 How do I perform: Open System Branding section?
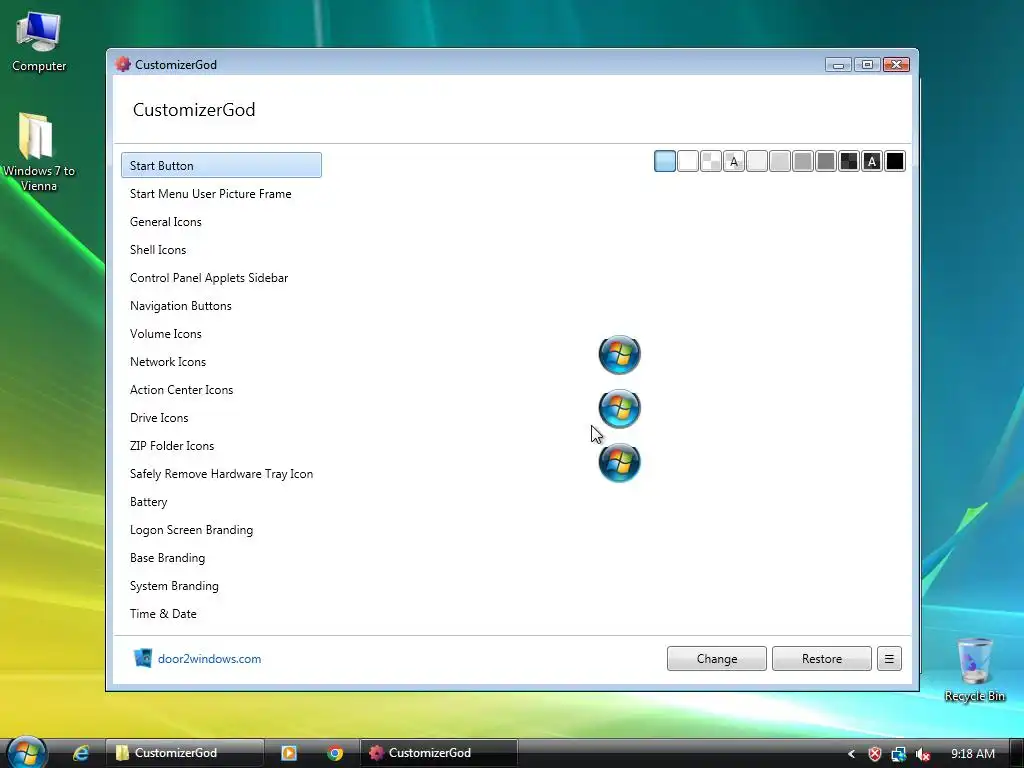point(174,586)
